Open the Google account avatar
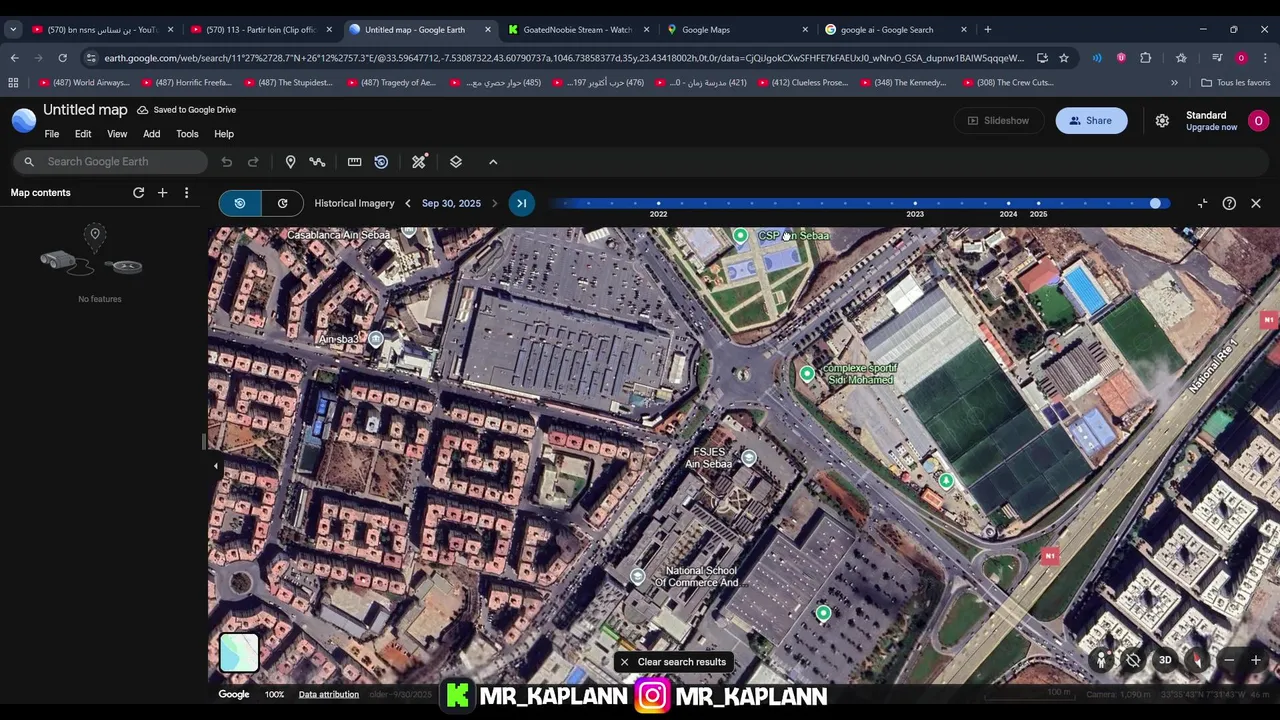 1258,120
